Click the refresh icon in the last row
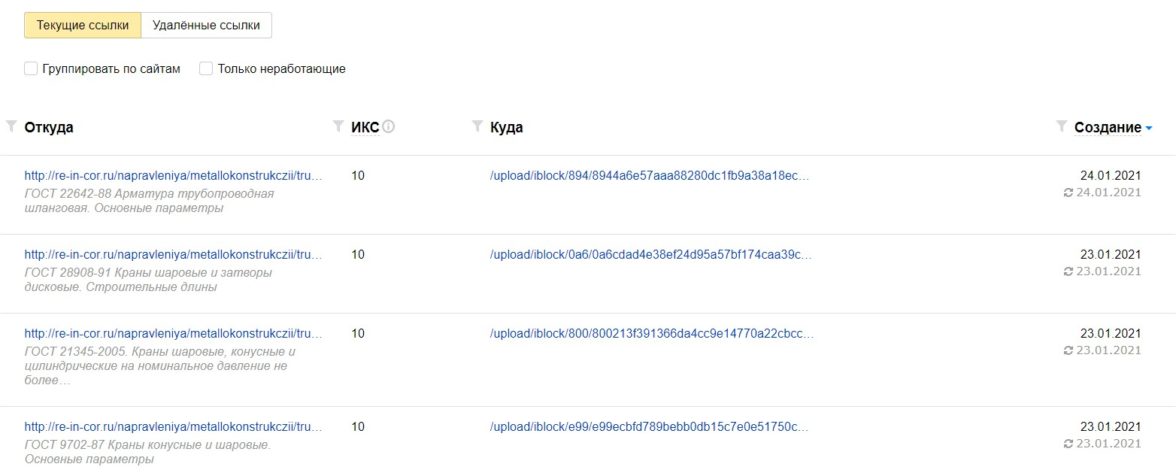Viewport: 1176px width, 476px height. pos(1068,443)
